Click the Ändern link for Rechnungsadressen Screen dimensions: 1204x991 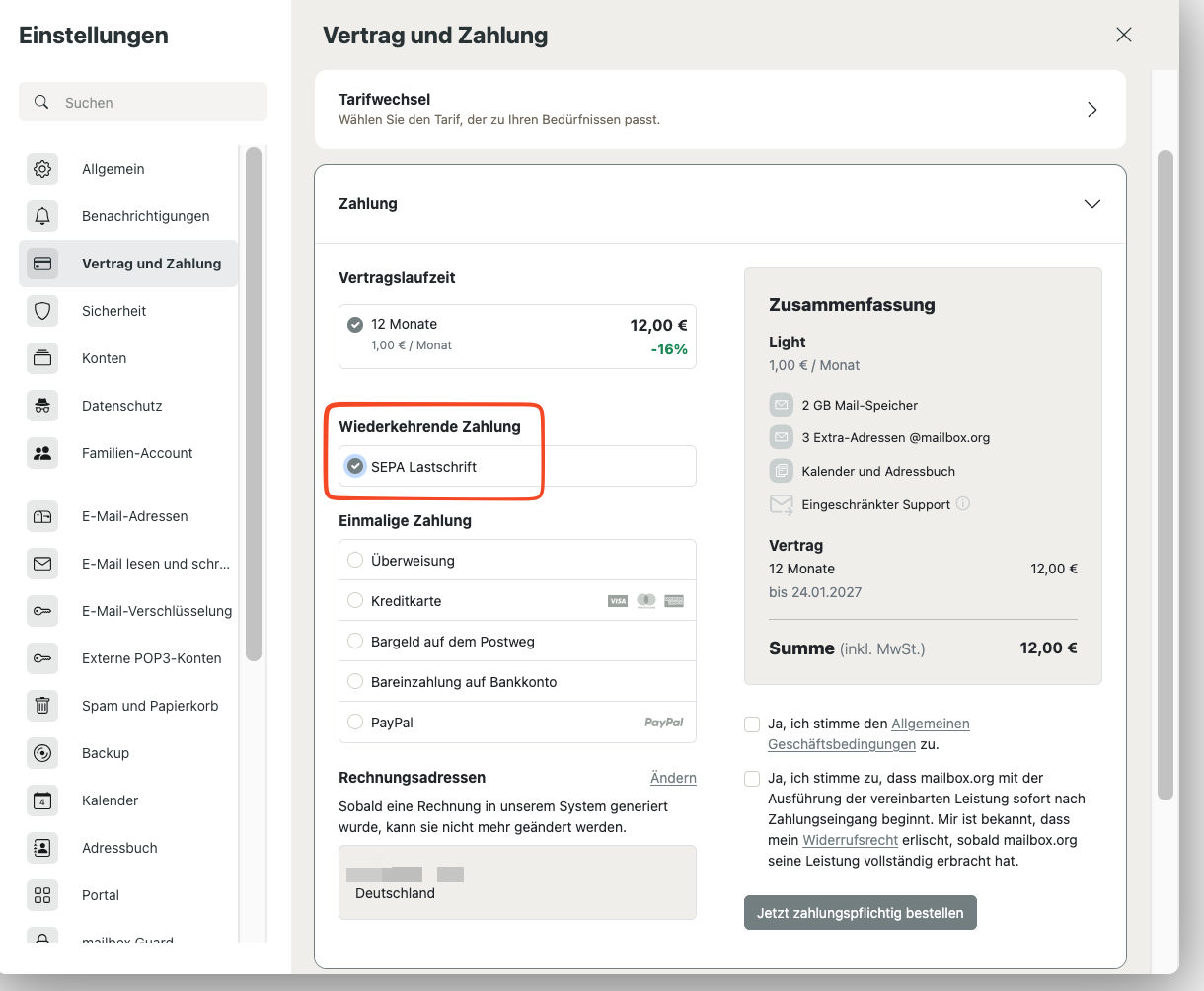pyautogui.click(x=673, y=778)
